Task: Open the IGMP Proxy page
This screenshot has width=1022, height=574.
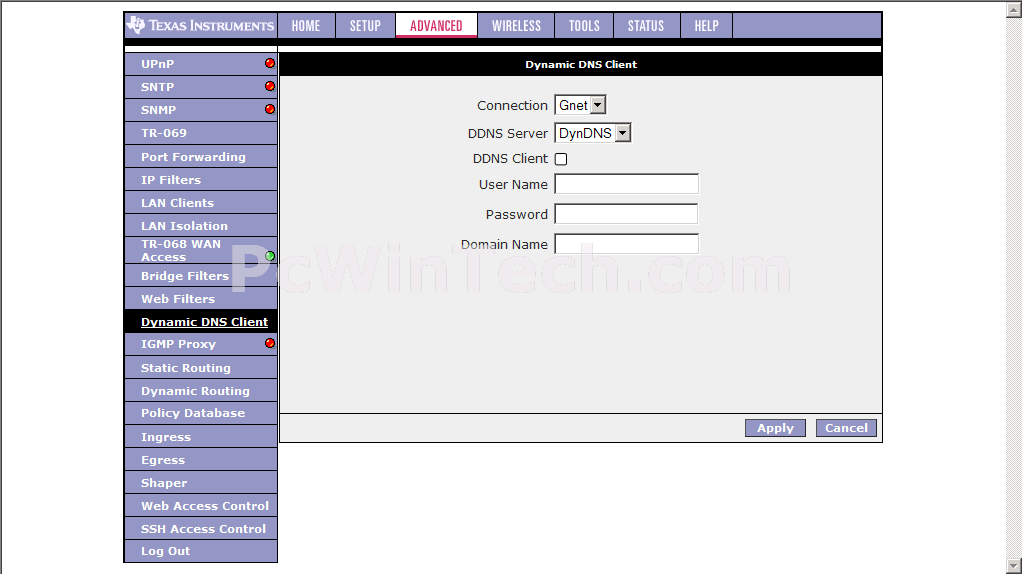Action: coord(201,344)
